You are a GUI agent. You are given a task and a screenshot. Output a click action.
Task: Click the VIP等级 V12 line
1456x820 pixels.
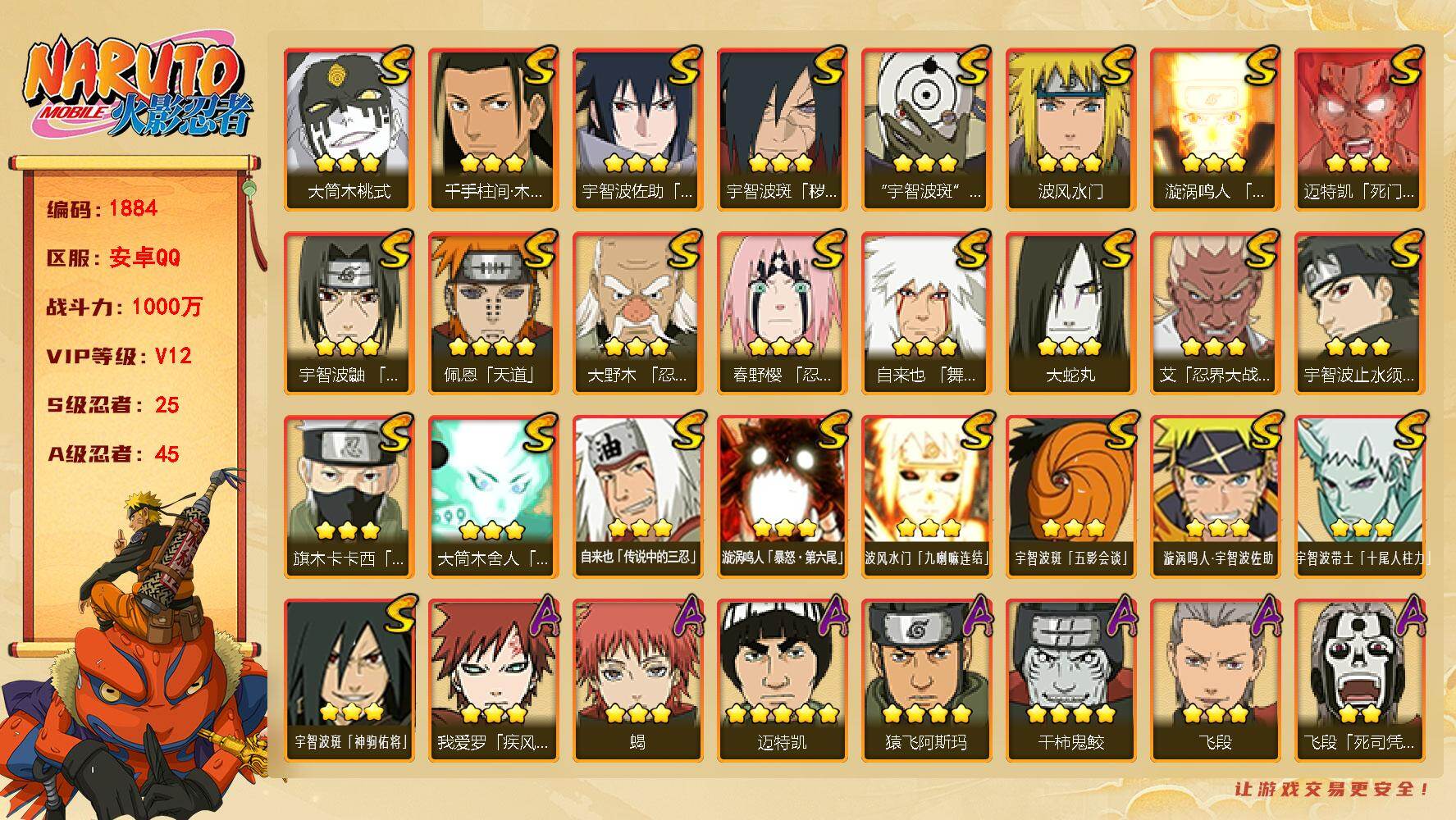click(x=119, y=356)
